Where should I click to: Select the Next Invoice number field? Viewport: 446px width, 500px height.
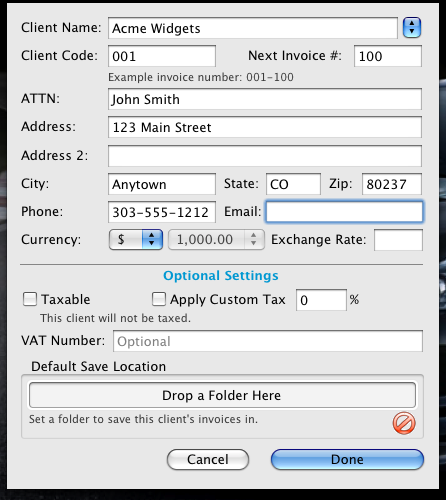(x=388, y=56)
